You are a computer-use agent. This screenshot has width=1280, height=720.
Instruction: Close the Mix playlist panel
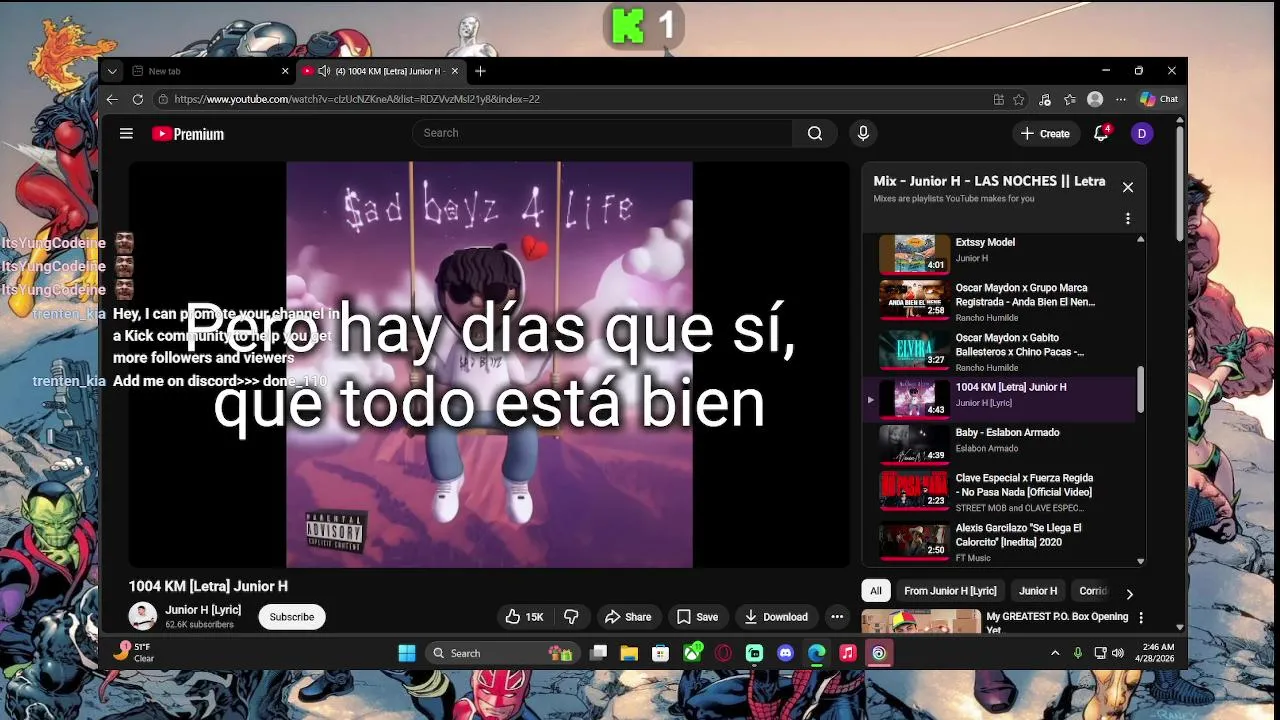coord(1128,187)
